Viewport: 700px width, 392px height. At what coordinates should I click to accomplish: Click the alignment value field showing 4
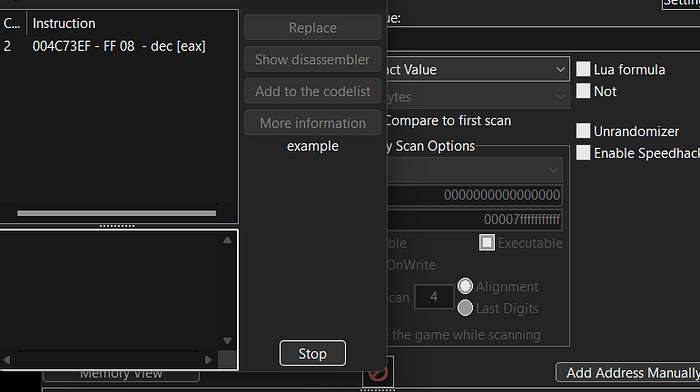(x=433, y=296)
